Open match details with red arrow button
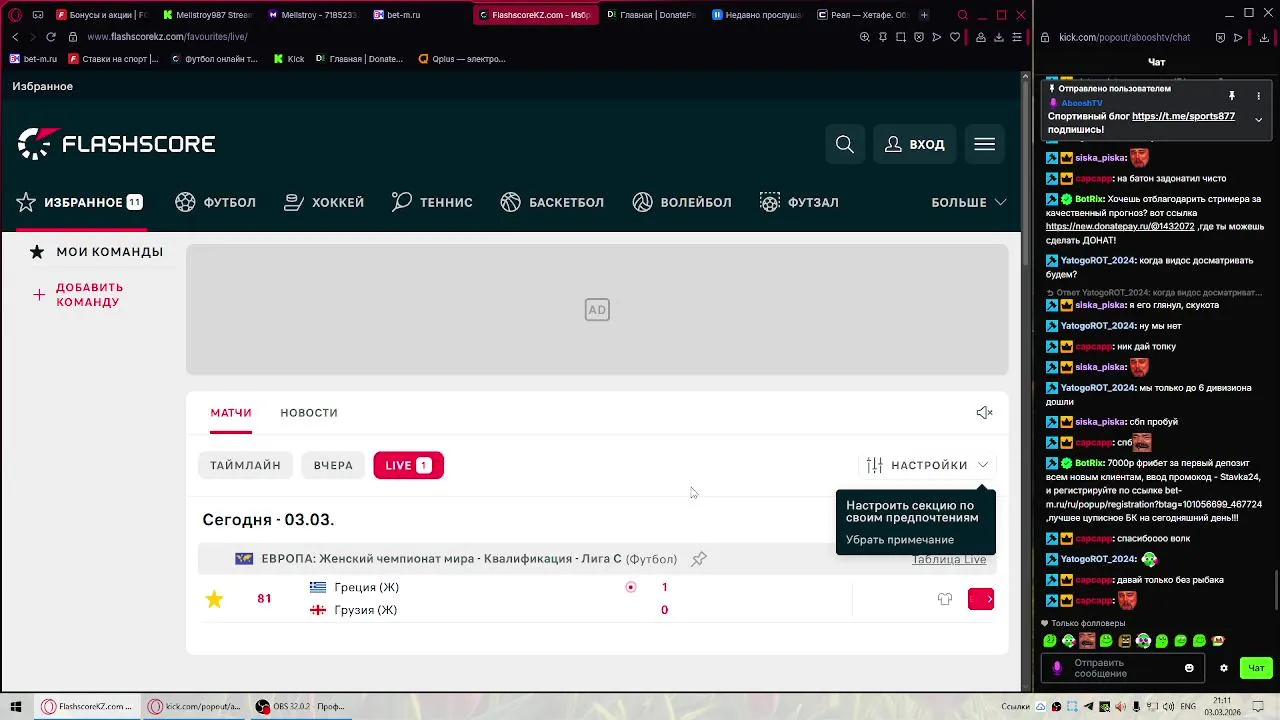The image size is (1280, 720). (x=981, y=599)
